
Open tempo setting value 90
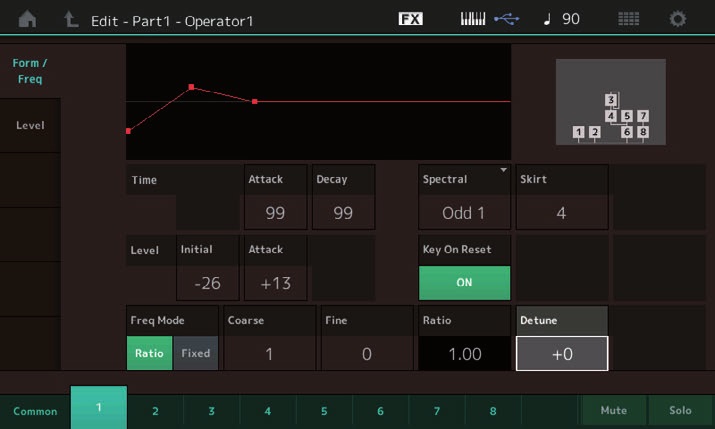571,19
